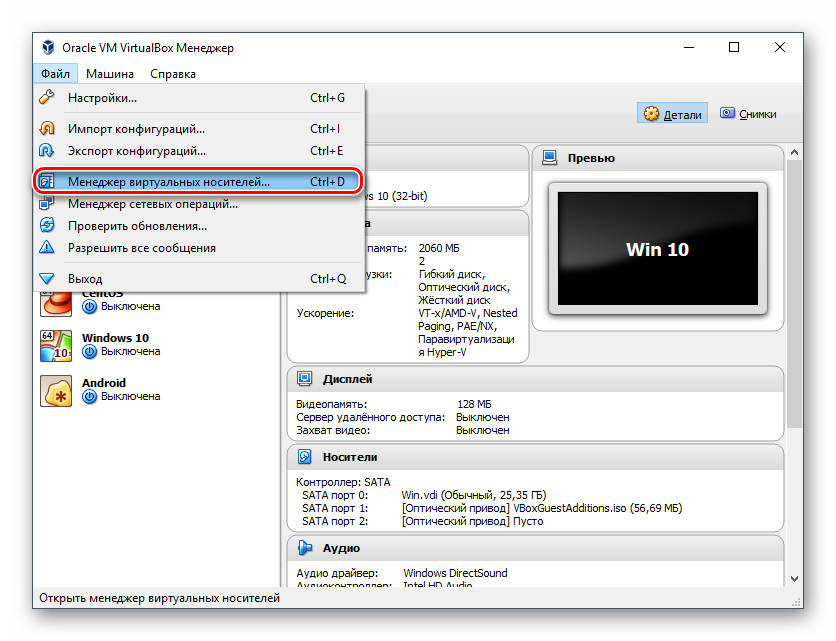Click the details scrollbar down arrow
Screen dimensions: 836x641
[x=794, y=579]
